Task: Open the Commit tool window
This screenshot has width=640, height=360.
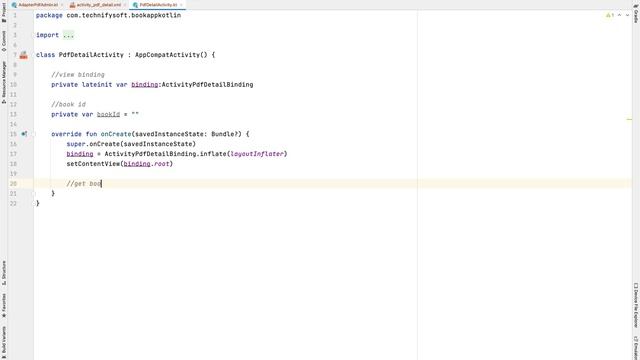Action: (4, 41)
